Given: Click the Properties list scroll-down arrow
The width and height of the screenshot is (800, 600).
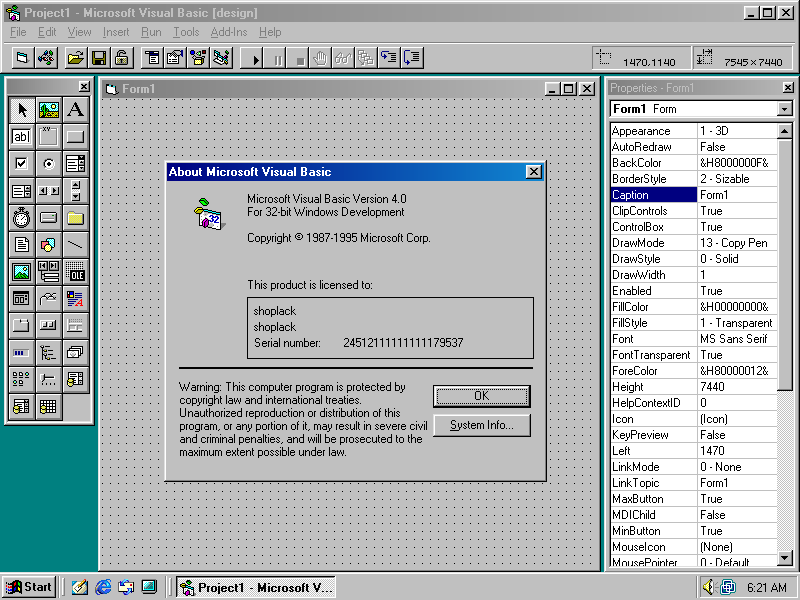Looking at the screenshot, I should click(x=785, y=558).
